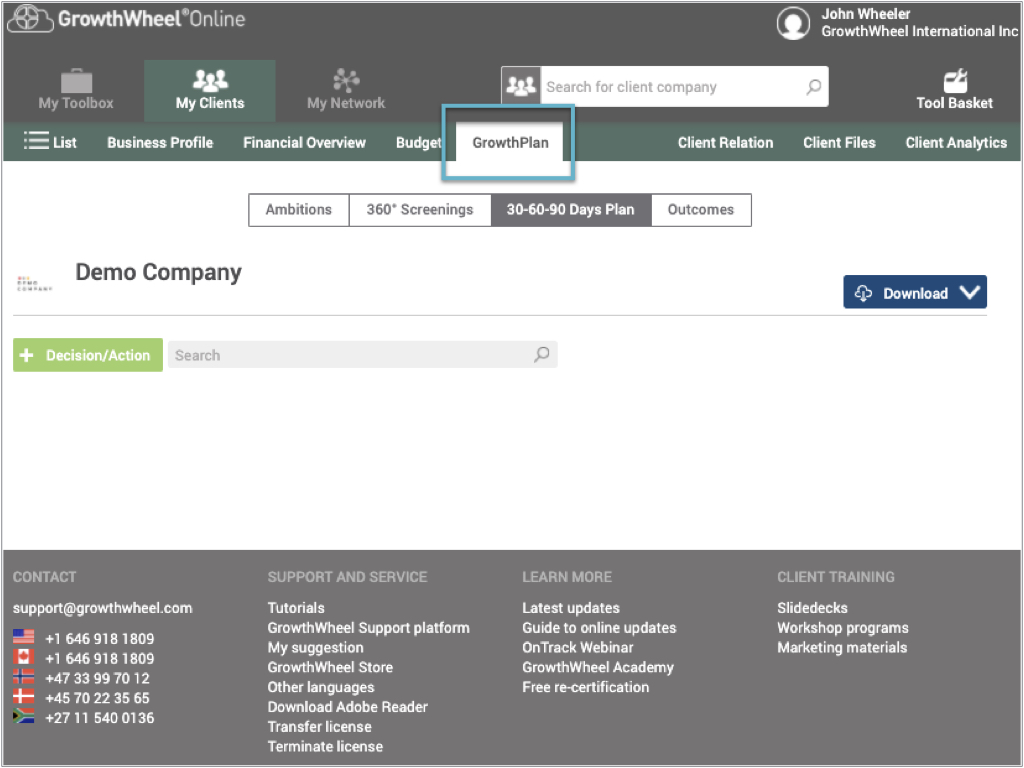Open the user profile avatar icon
1024x768 pixels.
pyautogui.click(x=793, y=23)
